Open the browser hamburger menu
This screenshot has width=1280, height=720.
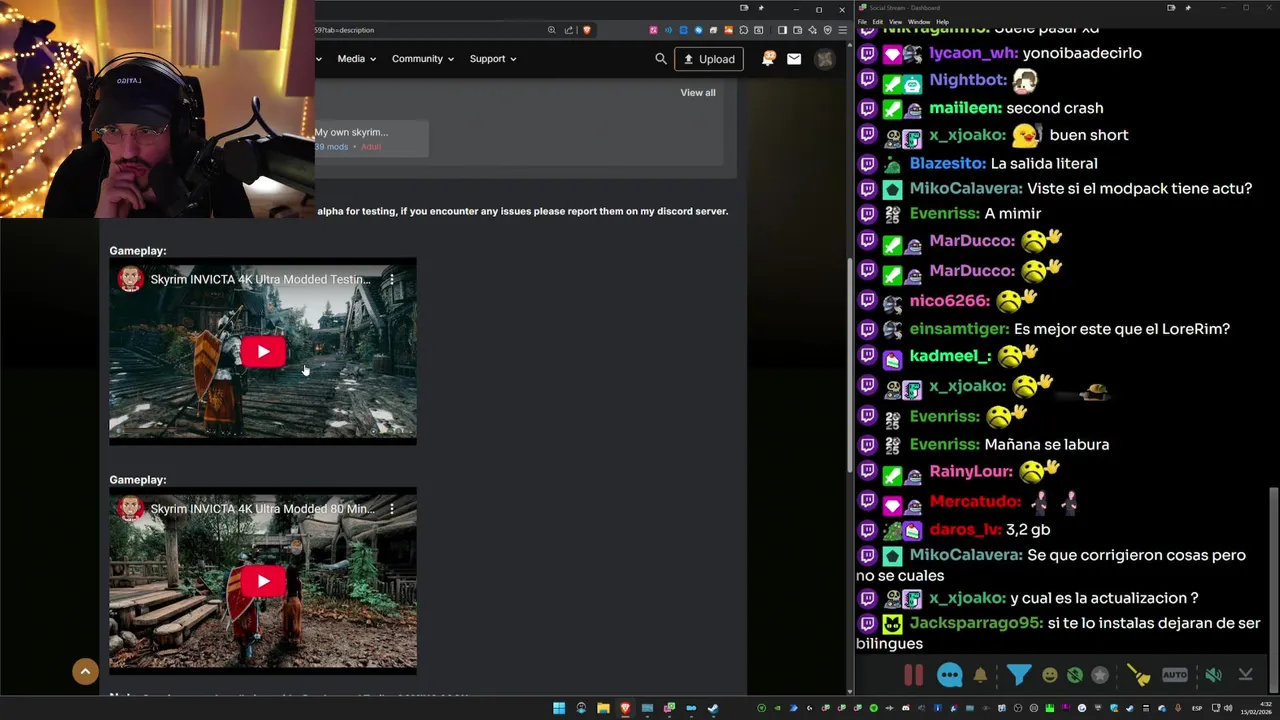[842, 30]
